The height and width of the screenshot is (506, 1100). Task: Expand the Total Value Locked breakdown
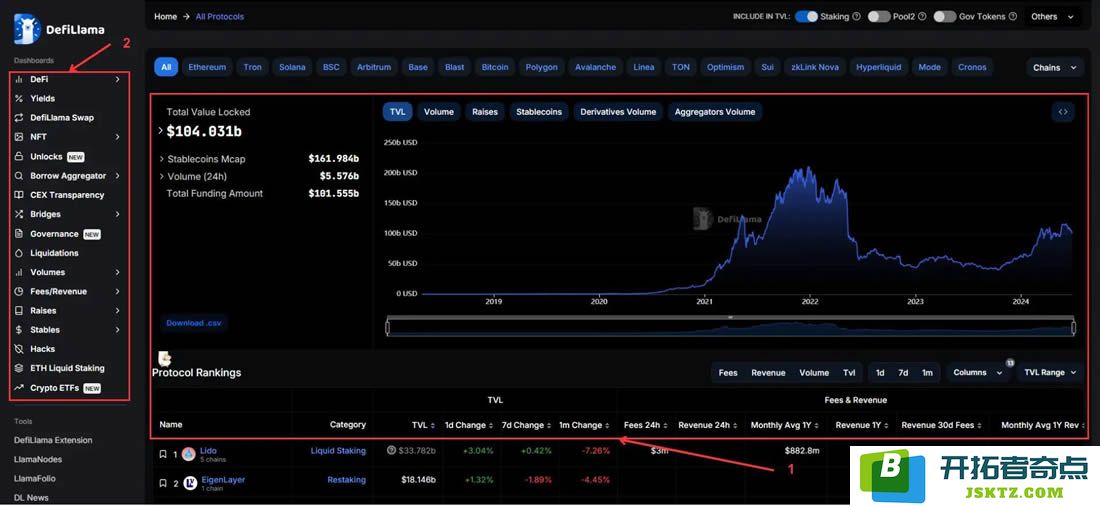pos(161,131)
